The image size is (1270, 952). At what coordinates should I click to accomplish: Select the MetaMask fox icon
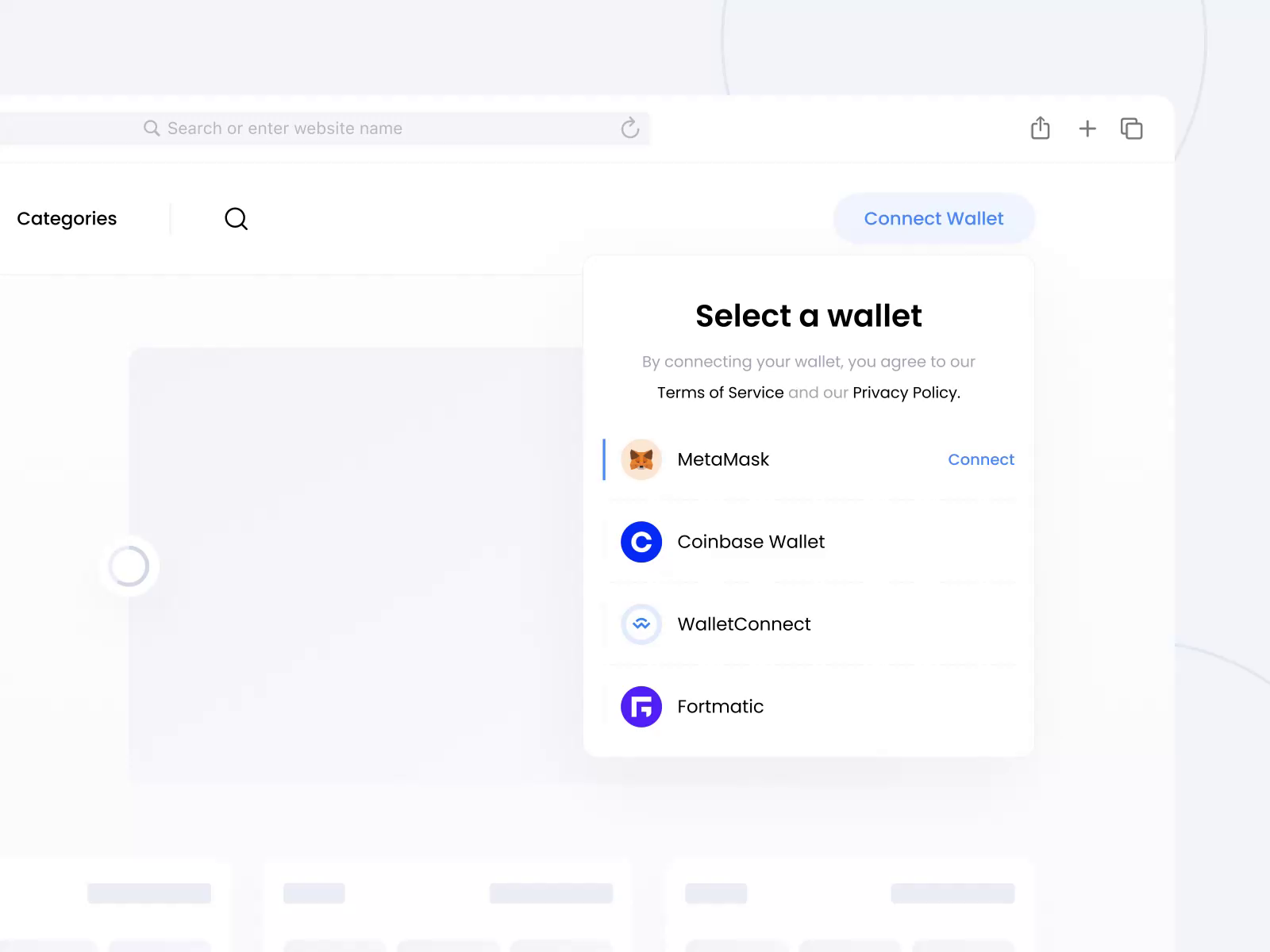click(x=641, y=459)
